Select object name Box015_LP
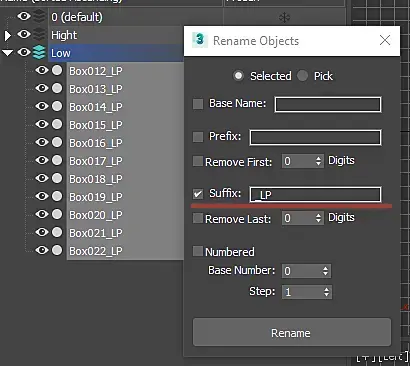 [x=96, y=125]
